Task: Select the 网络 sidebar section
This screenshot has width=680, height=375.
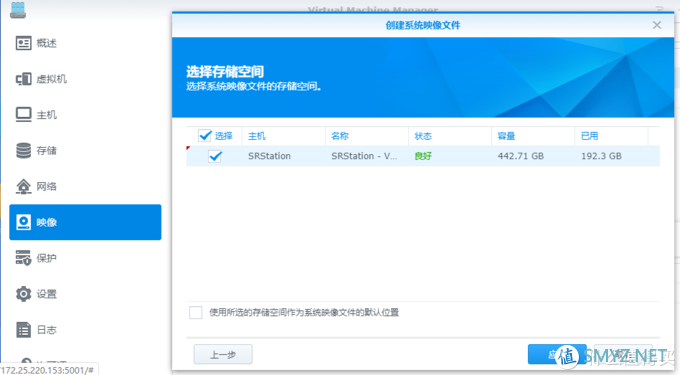Action: [x=85, y=186]
